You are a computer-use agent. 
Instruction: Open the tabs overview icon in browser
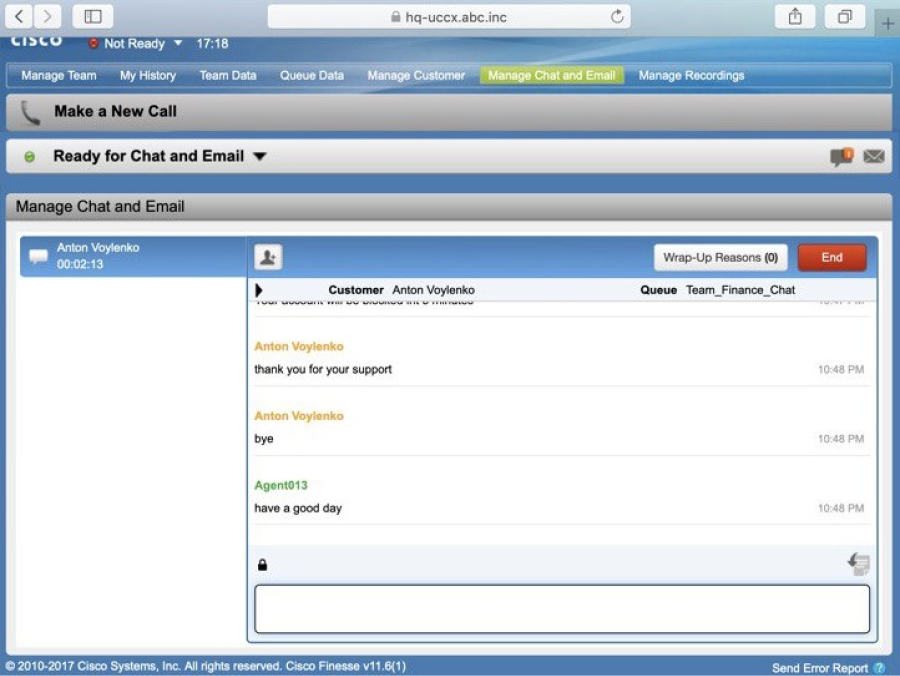[844, 16]
